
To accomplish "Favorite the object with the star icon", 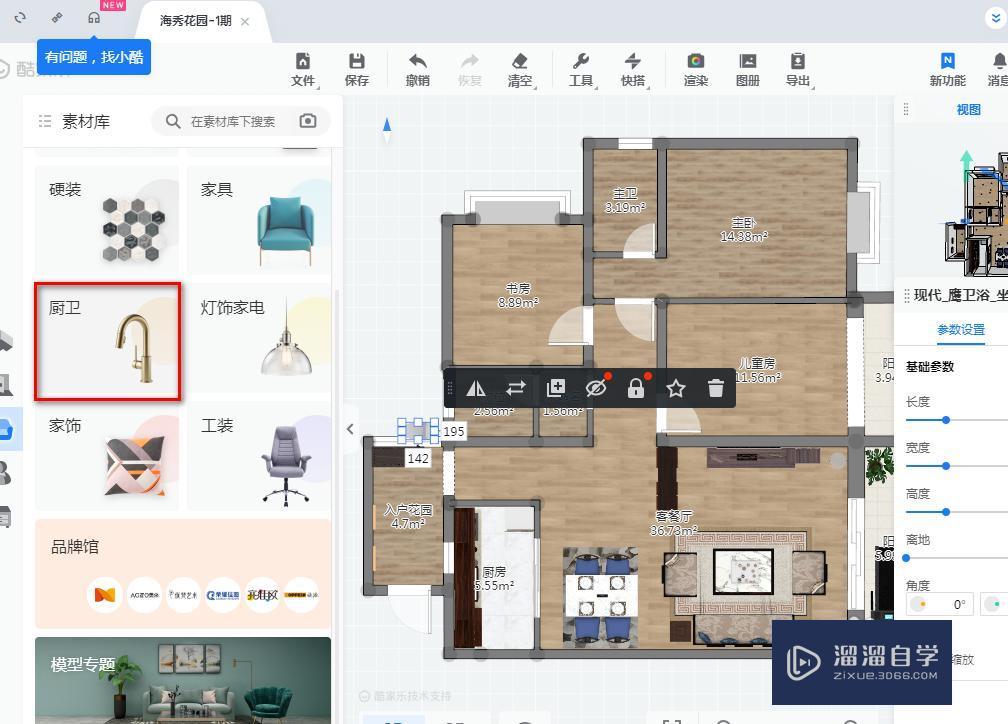I will pos(676,388).
